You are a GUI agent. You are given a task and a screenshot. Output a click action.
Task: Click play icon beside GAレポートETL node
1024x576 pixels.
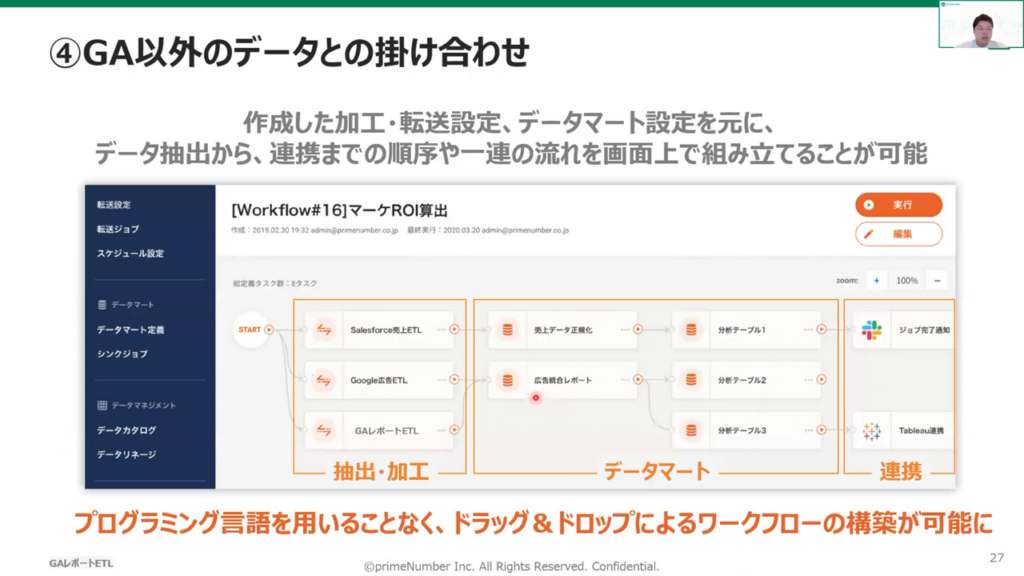pos(455,431)
